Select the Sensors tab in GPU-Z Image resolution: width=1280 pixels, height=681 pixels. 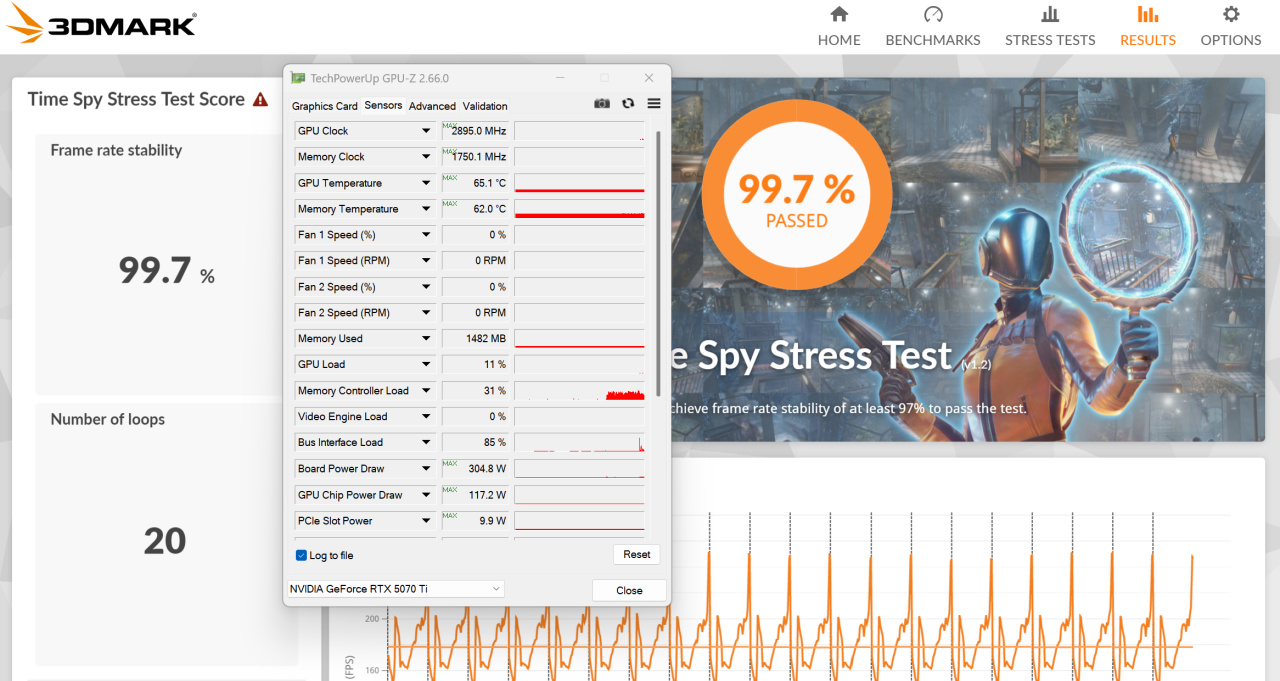point(383,105)
